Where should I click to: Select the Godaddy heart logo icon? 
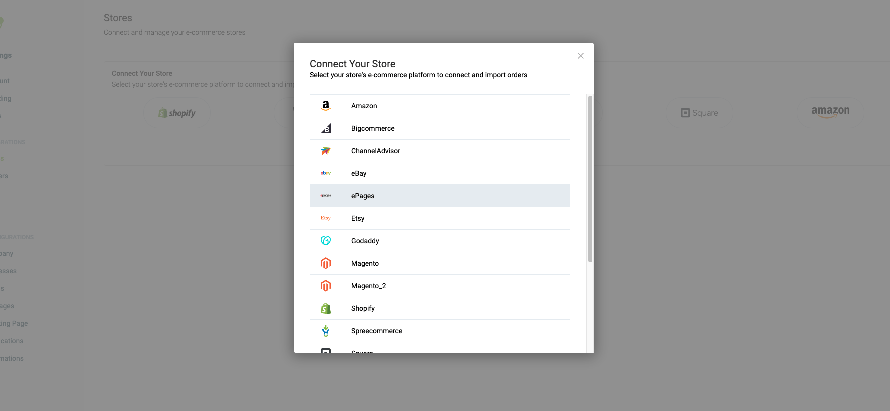[x=325, y=241]
